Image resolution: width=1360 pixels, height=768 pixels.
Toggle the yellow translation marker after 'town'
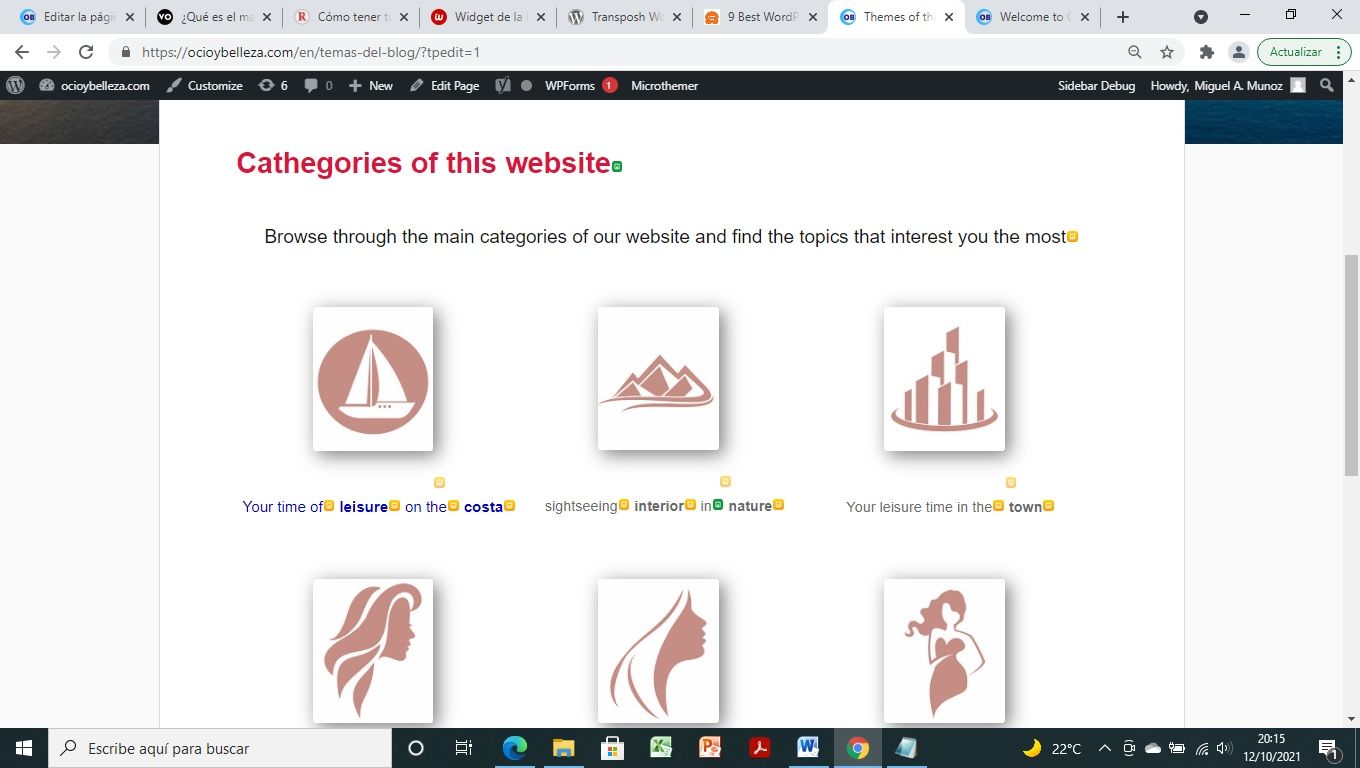[1048, 505]
